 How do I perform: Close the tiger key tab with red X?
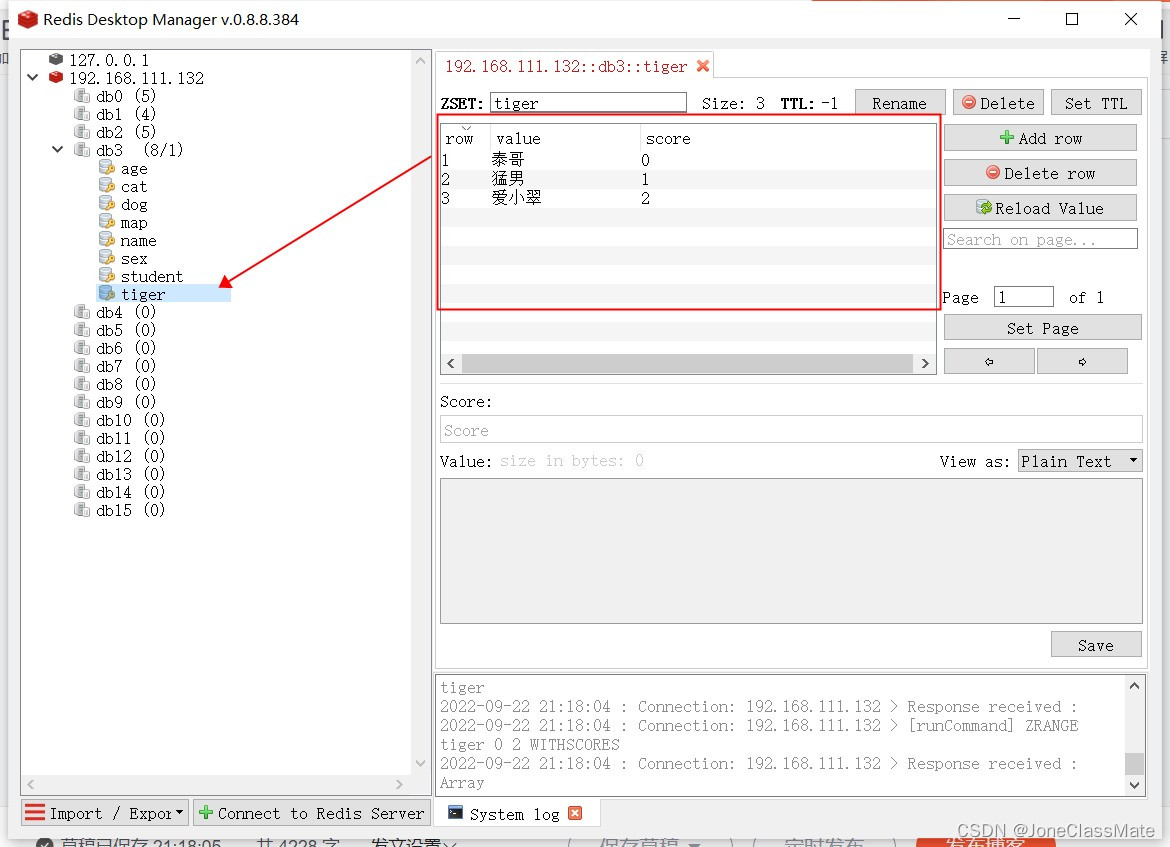[702, 66]
